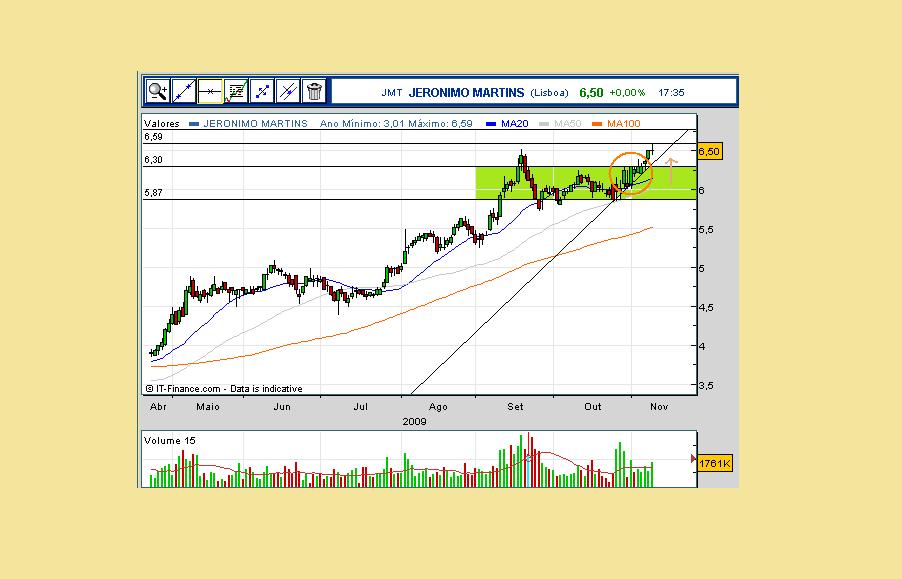Image resolution: width=902 pixels, height=579 pixels.
Task: Click the Valores panel label
Action: click(x=162, y=124)
